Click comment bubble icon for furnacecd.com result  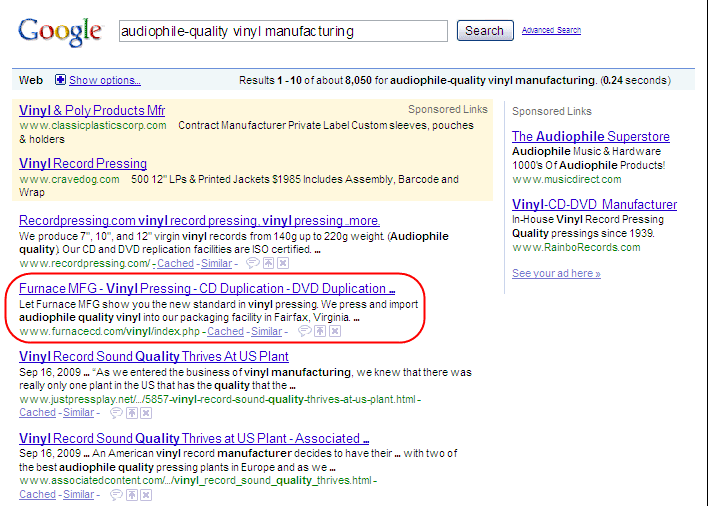(305, 331)
